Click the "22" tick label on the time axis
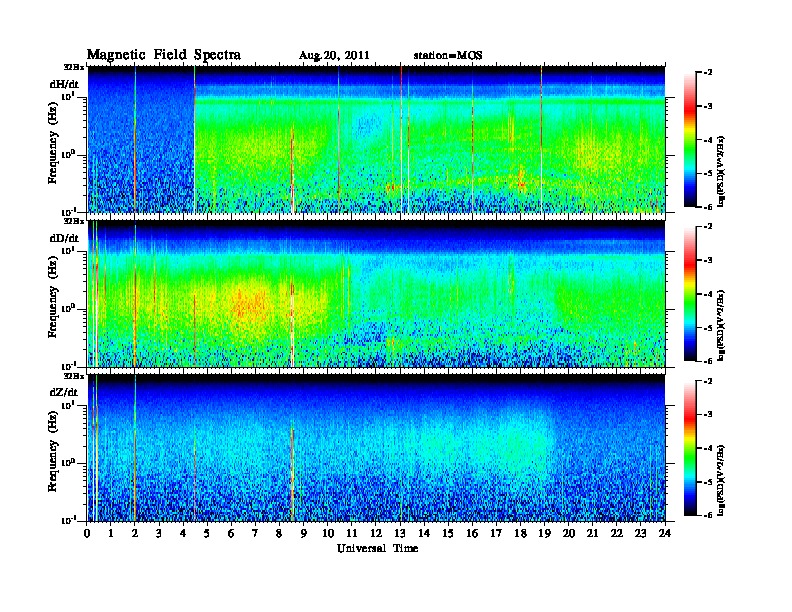 coord(616,534)
